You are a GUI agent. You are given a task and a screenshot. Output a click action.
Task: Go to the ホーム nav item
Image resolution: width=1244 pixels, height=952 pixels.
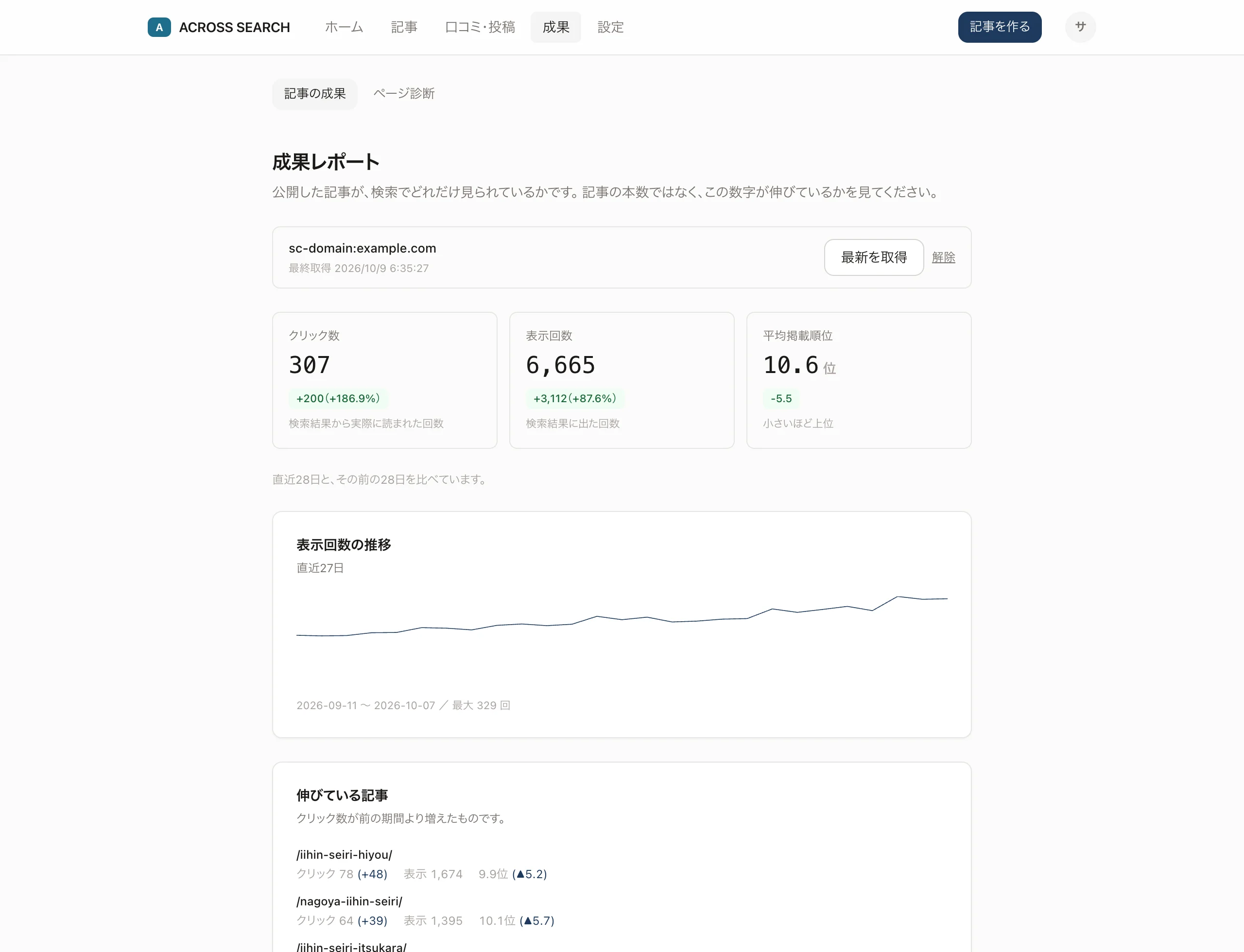(x=344, y=27)
